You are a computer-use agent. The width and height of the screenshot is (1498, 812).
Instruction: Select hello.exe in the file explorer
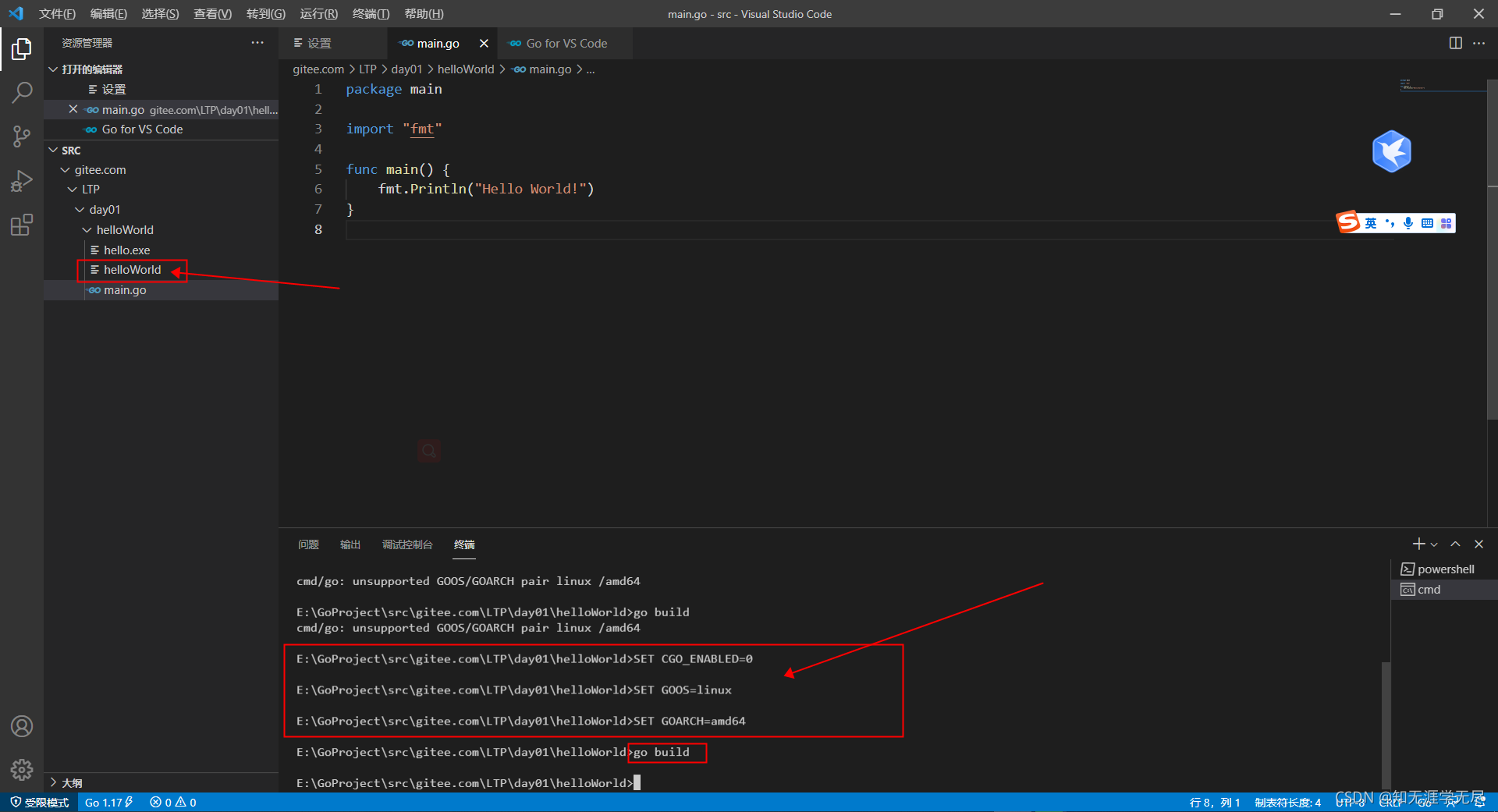click(126, 250)
